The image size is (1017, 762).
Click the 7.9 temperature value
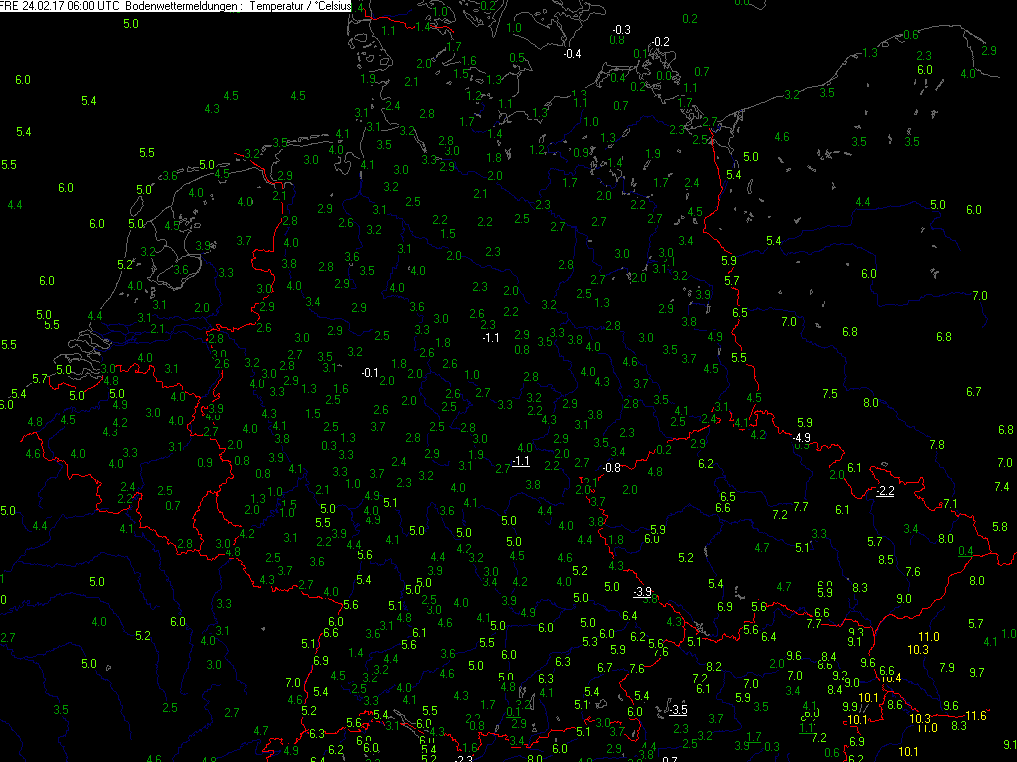(x=947, y=667)
